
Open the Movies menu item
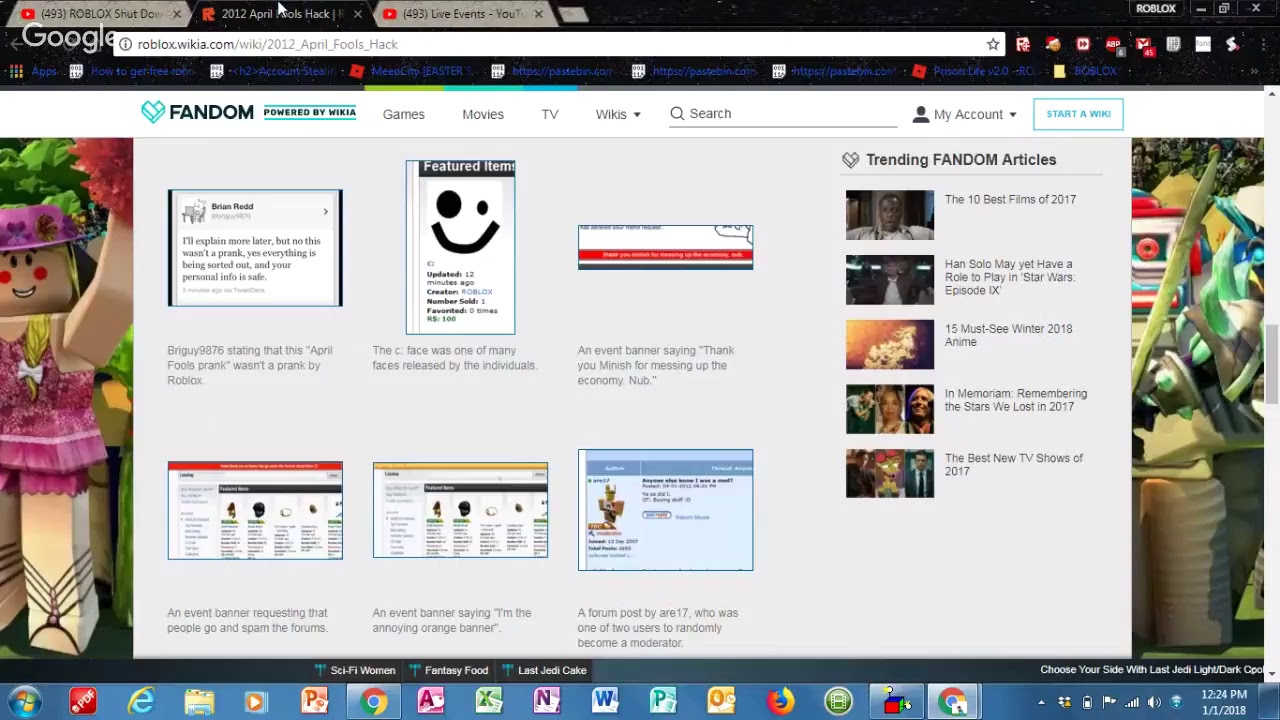coord(483,114)
